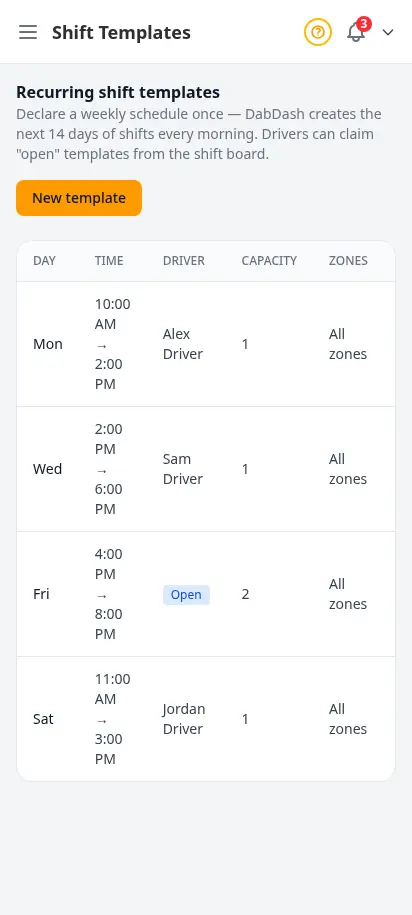Click the TIME column header
The width and height of the screenshot is (412, 915).
(x=109, y=261)
